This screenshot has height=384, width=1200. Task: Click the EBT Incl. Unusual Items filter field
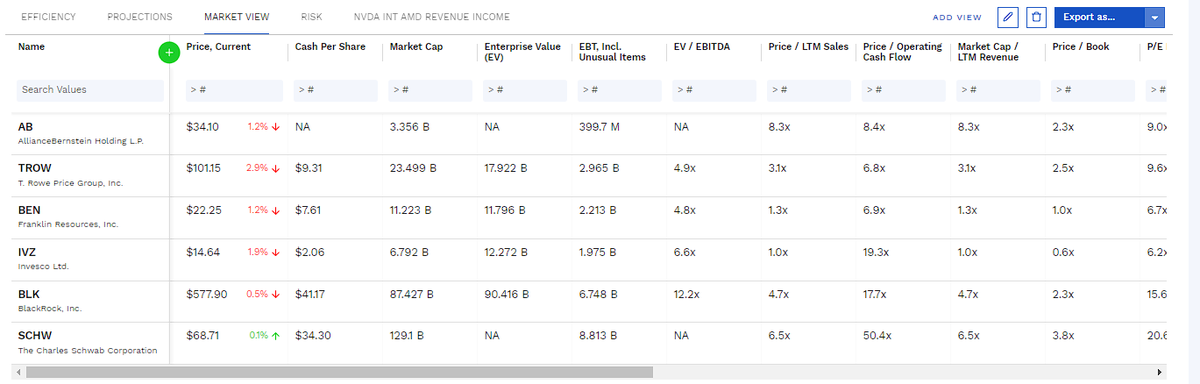point(620,90)
